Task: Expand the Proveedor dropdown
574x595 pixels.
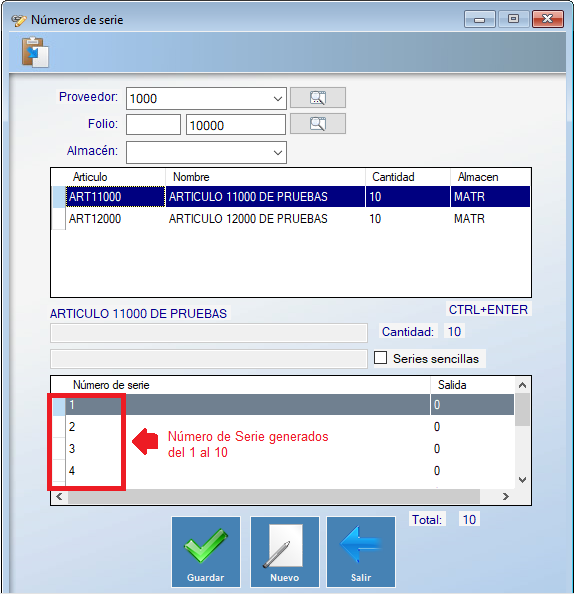Action: [278, 99]
